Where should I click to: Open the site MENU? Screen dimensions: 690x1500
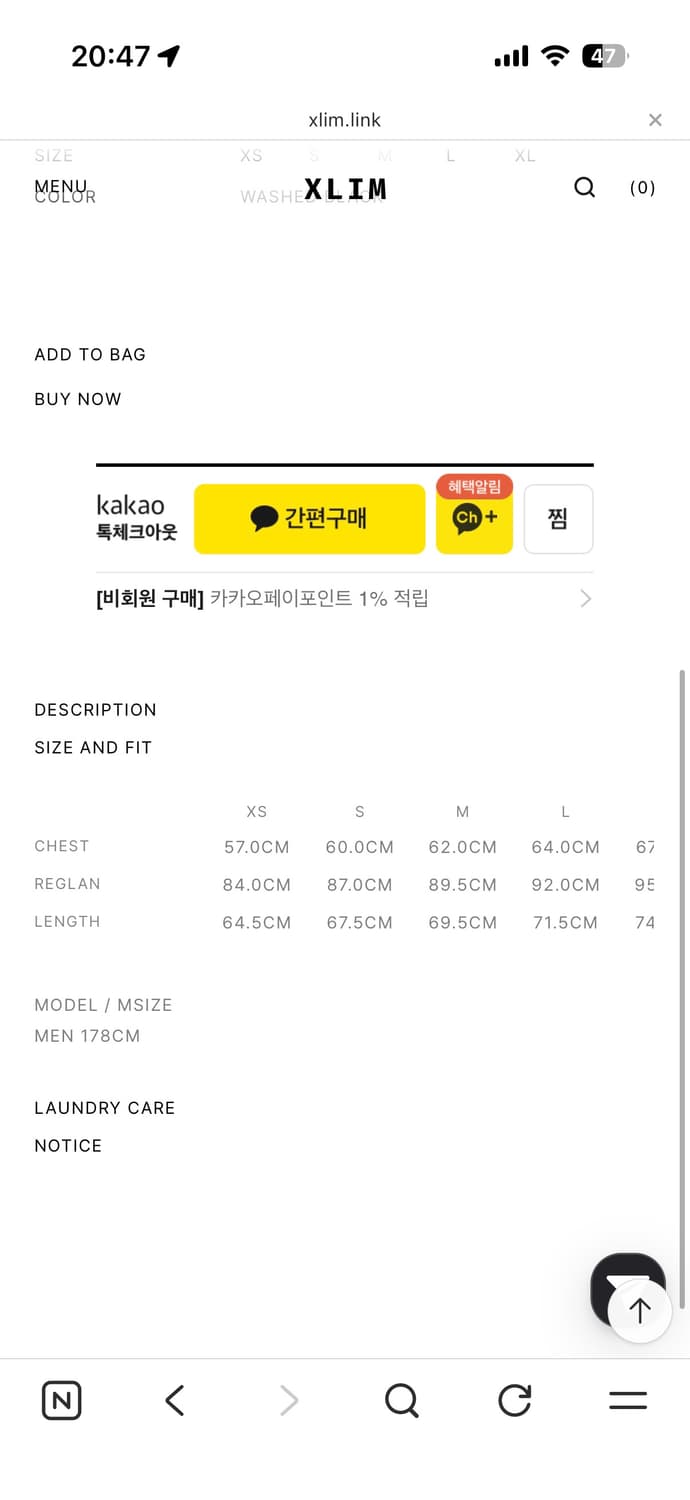[61, 187]
